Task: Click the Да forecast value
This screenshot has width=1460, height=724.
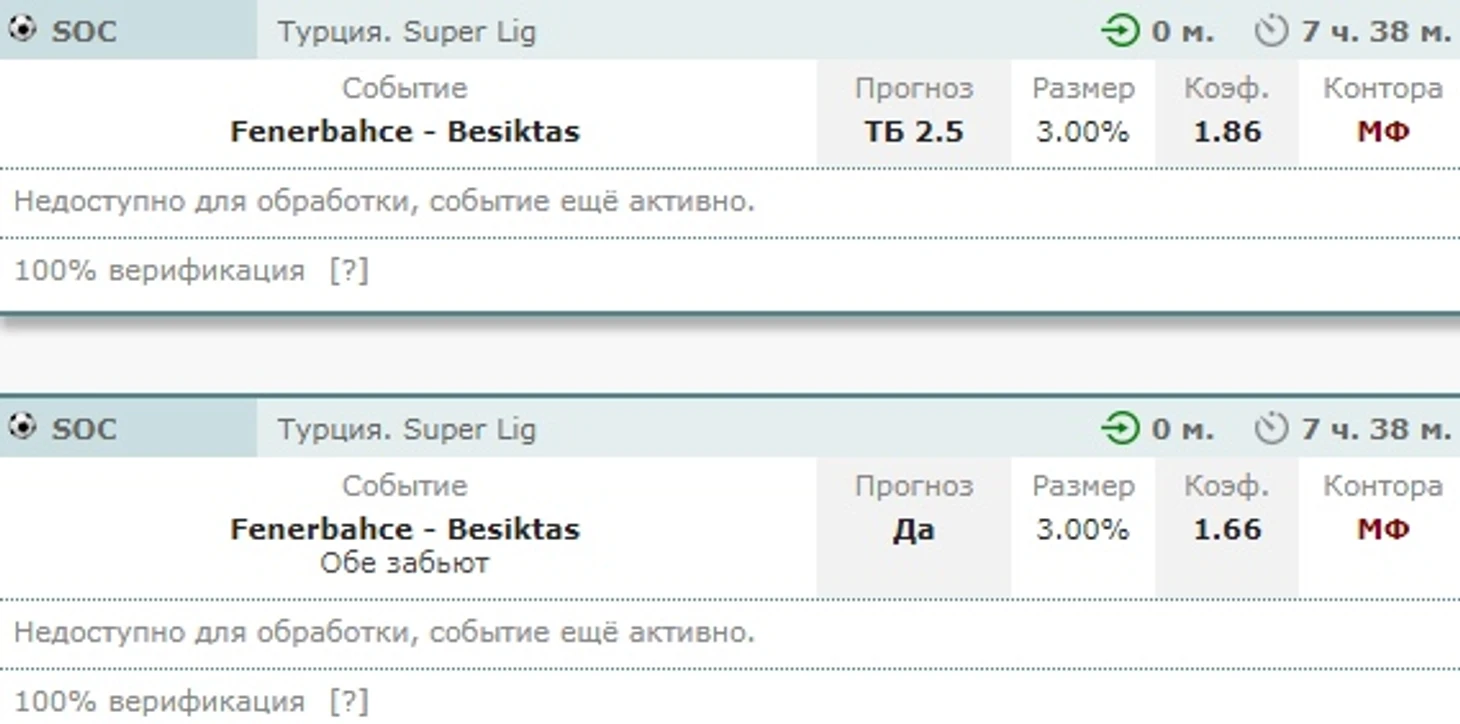Action: point(913,529)
